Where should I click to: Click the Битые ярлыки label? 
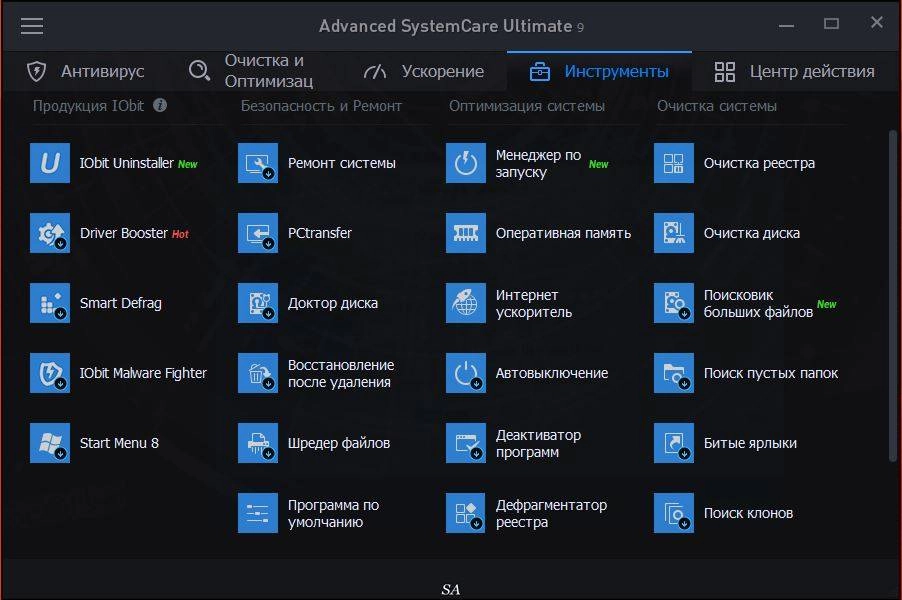point(750,443)
